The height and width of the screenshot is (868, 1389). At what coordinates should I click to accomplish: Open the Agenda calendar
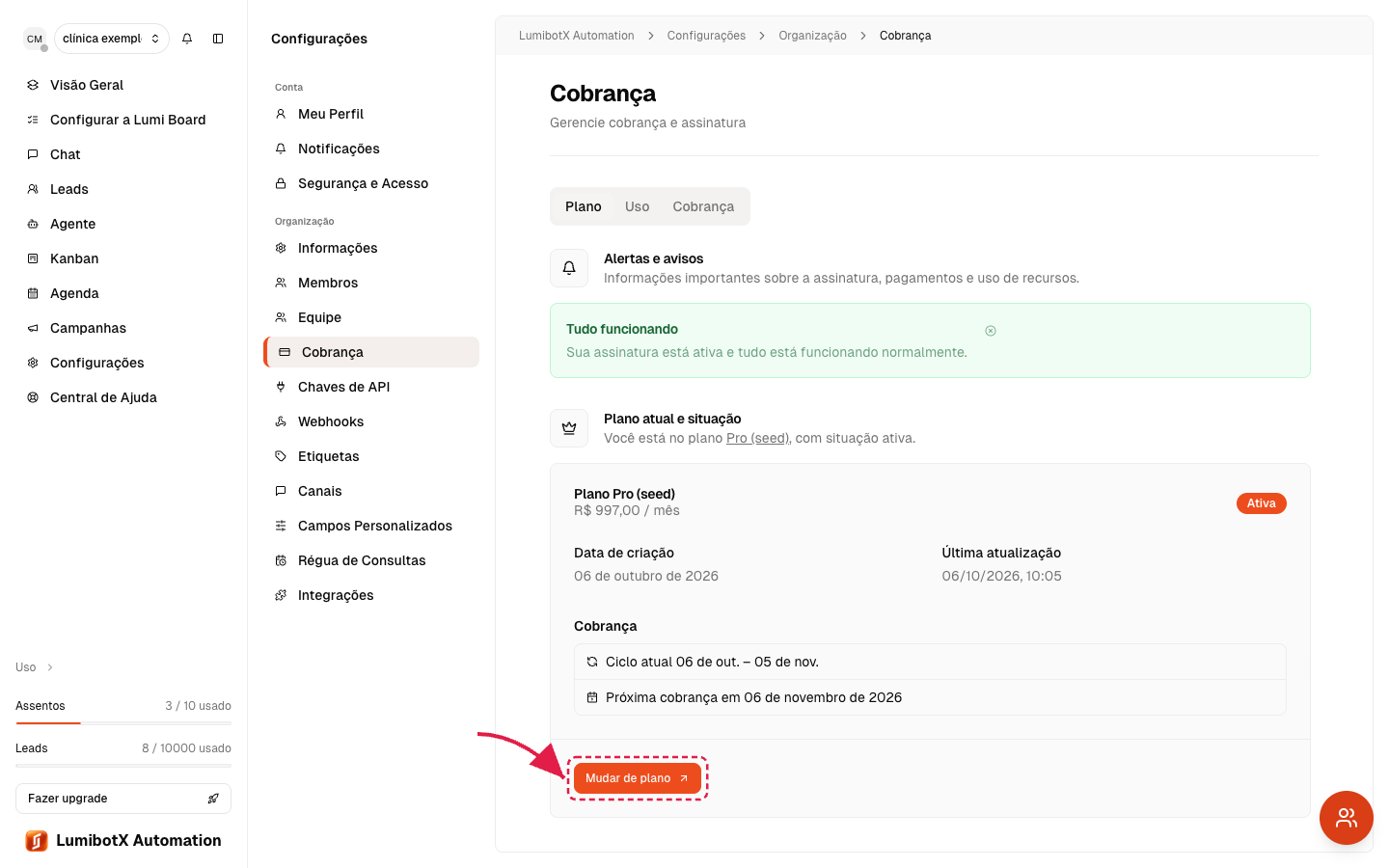pos(123,293)
